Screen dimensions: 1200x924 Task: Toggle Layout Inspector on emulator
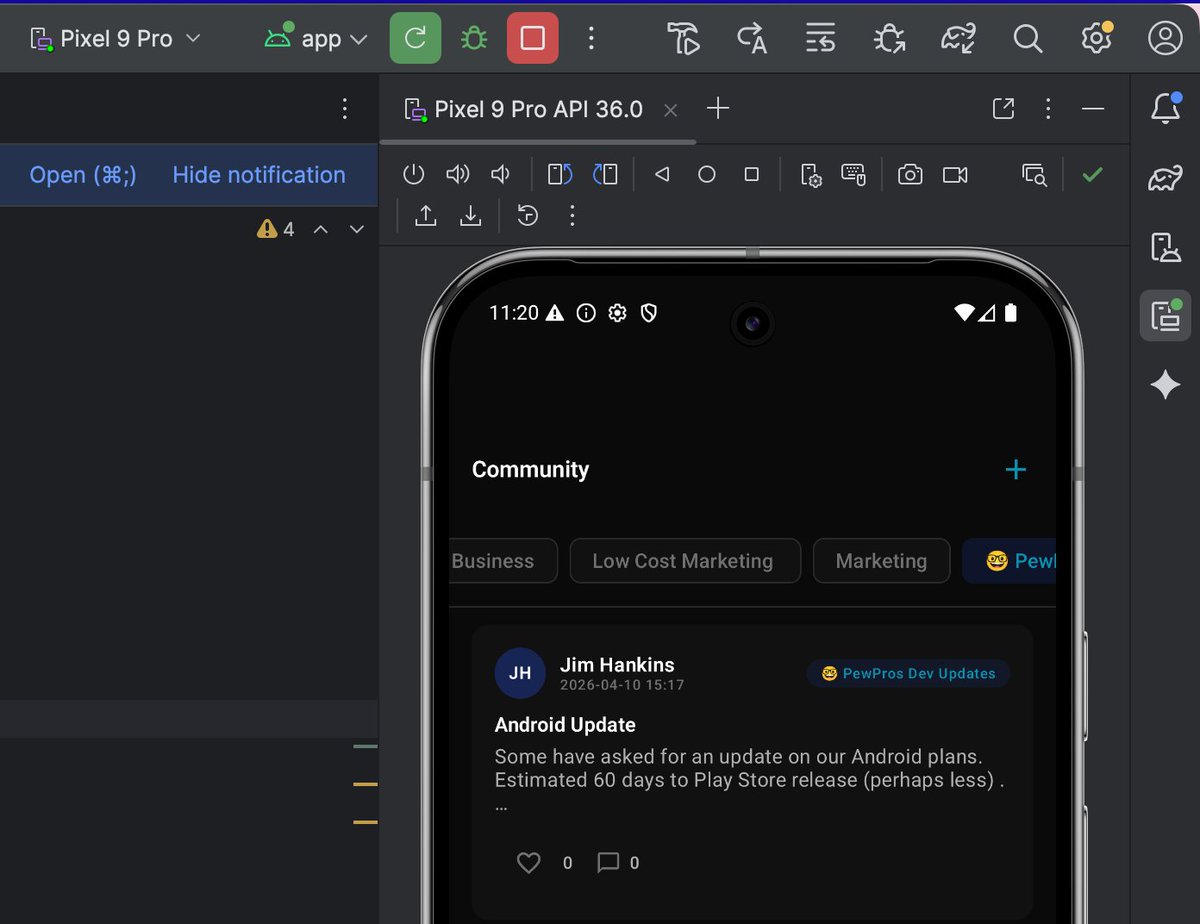[1034, 175]
